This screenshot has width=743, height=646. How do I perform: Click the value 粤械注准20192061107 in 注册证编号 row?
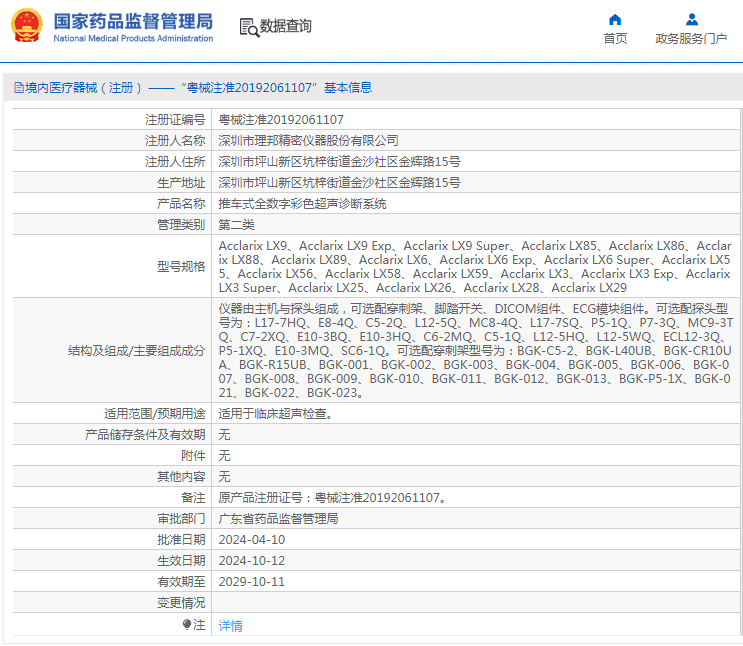point(281,119)
